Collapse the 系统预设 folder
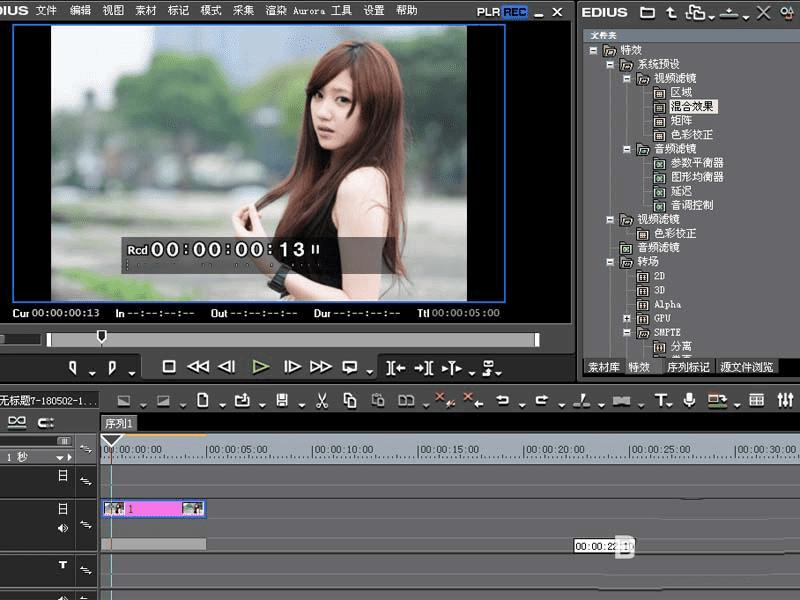Screen dimensions: 800x600 click(610, 64)
